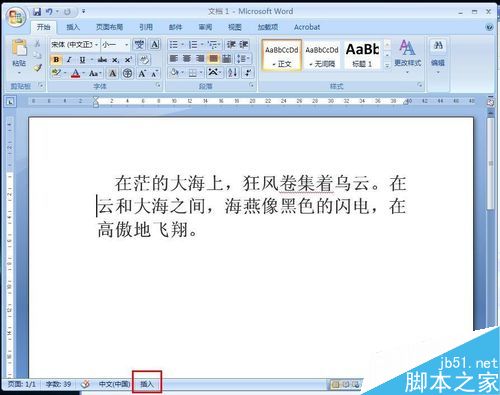Image resolution: width=500 pixels, height=395 pixels.
Task: Apply character shading gray A icon
Action: 113,73
